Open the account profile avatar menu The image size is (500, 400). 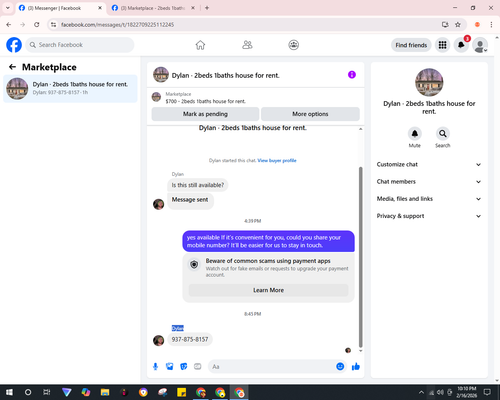[480, 45]
